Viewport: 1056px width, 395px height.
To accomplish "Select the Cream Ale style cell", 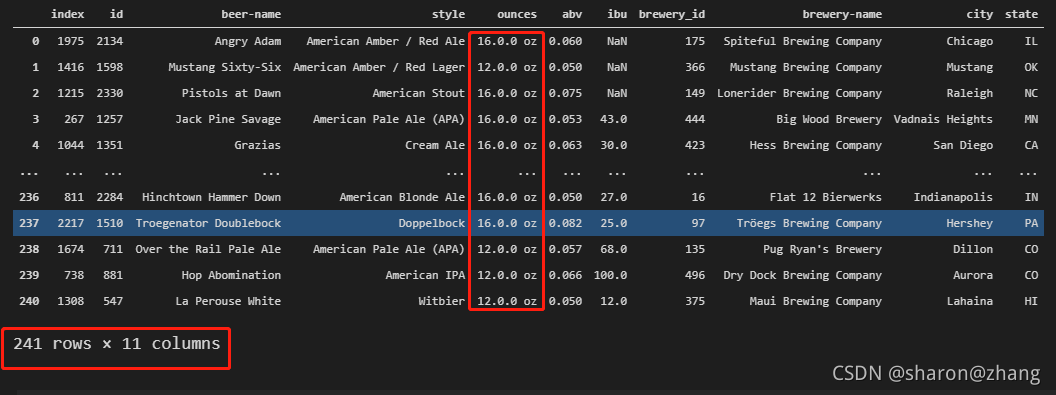I will tap(435, 145).
